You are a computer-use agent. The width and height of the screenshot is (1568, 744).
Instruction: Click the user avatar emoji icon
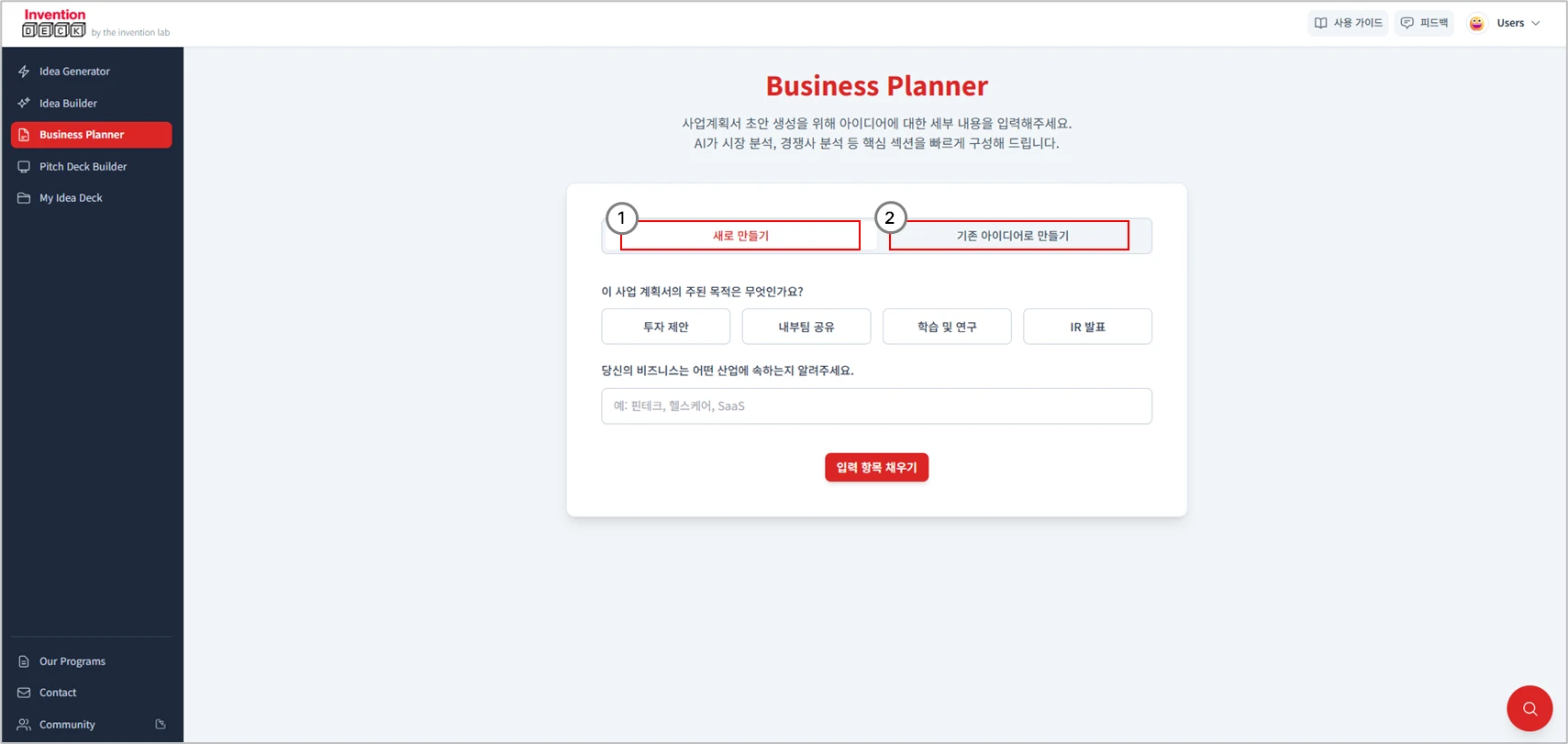point(1476,24)
